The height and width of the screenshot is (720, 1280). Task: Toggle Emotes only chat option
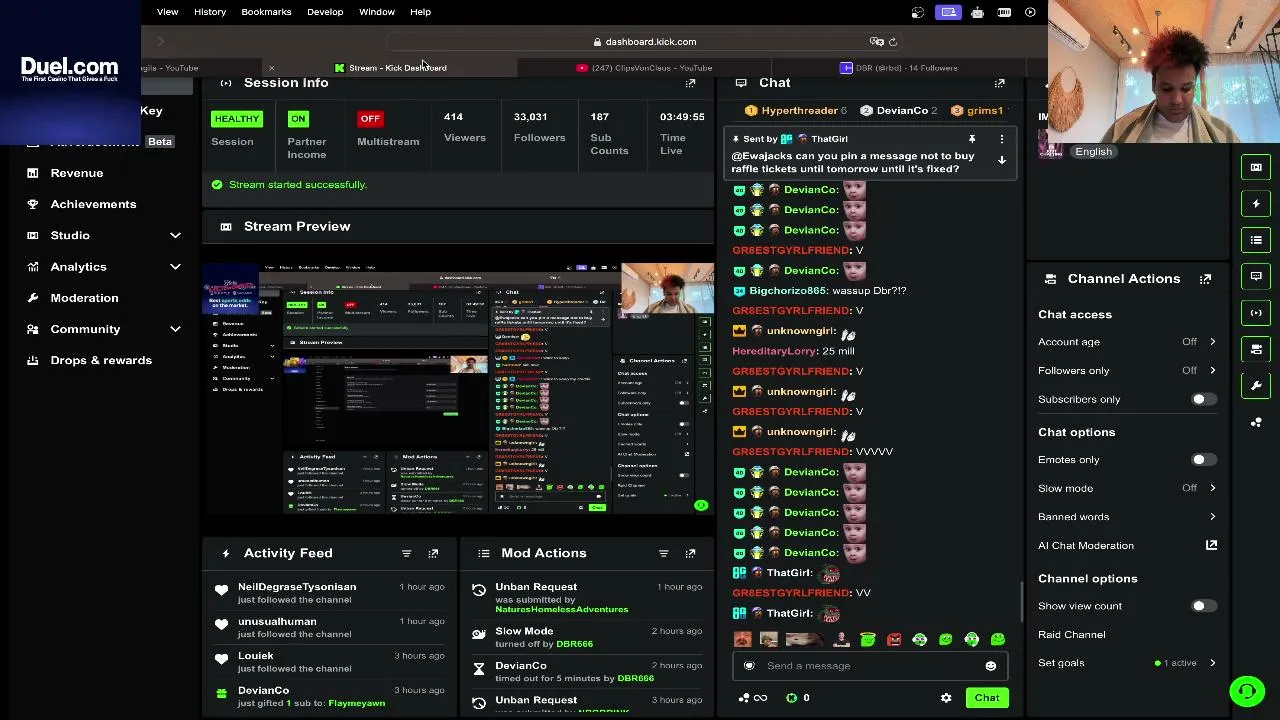point(1203,460)
